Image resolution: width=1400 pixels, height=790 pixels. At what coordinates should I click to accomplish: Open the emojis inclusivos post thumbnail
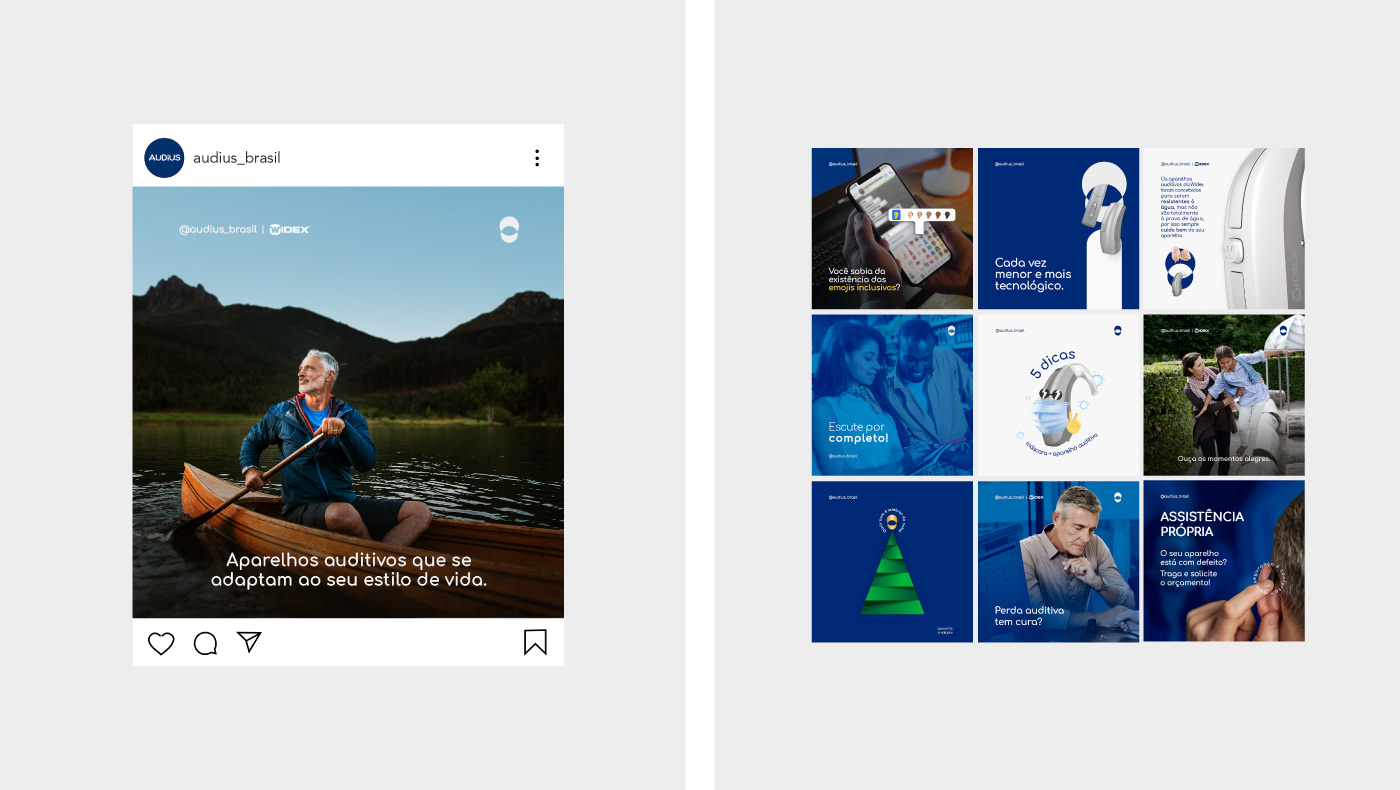click(x=892, y=228)
